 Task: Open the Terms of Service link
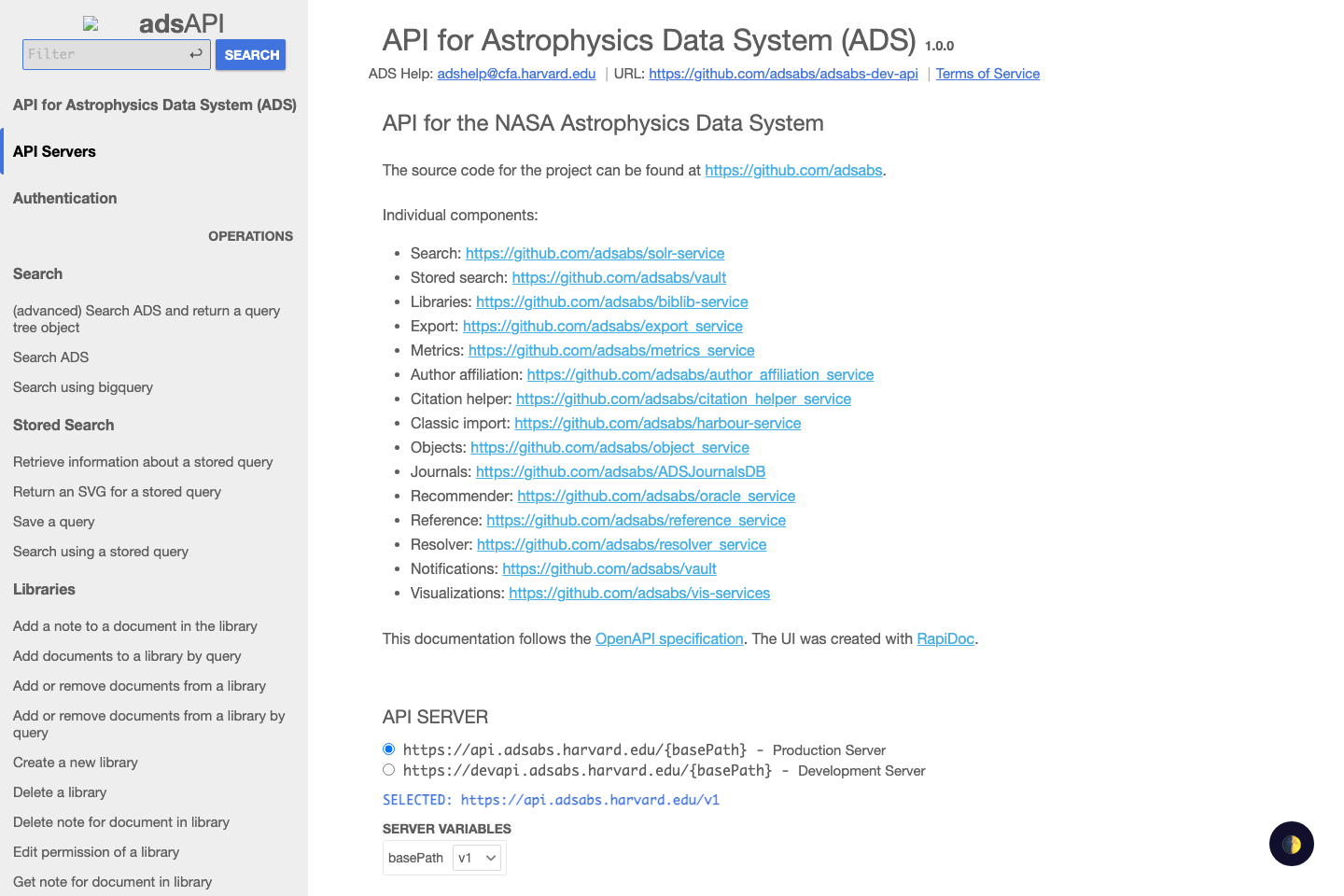987,73
